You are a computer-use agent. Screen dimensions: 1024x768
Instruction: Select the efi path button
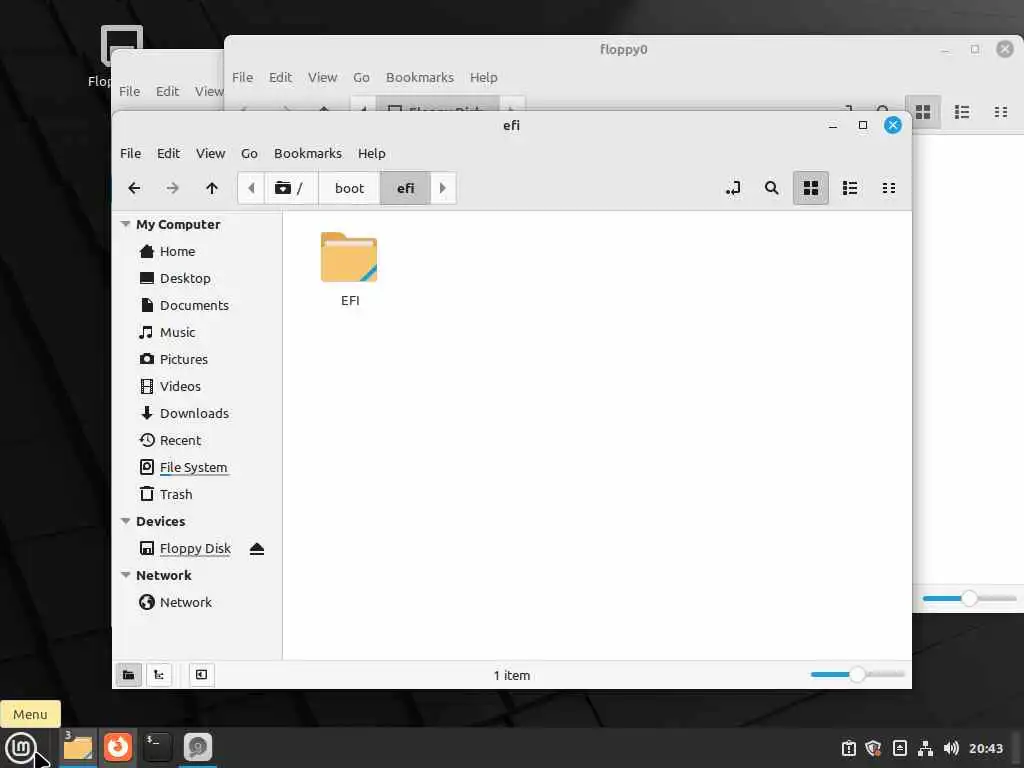[406, 188]
